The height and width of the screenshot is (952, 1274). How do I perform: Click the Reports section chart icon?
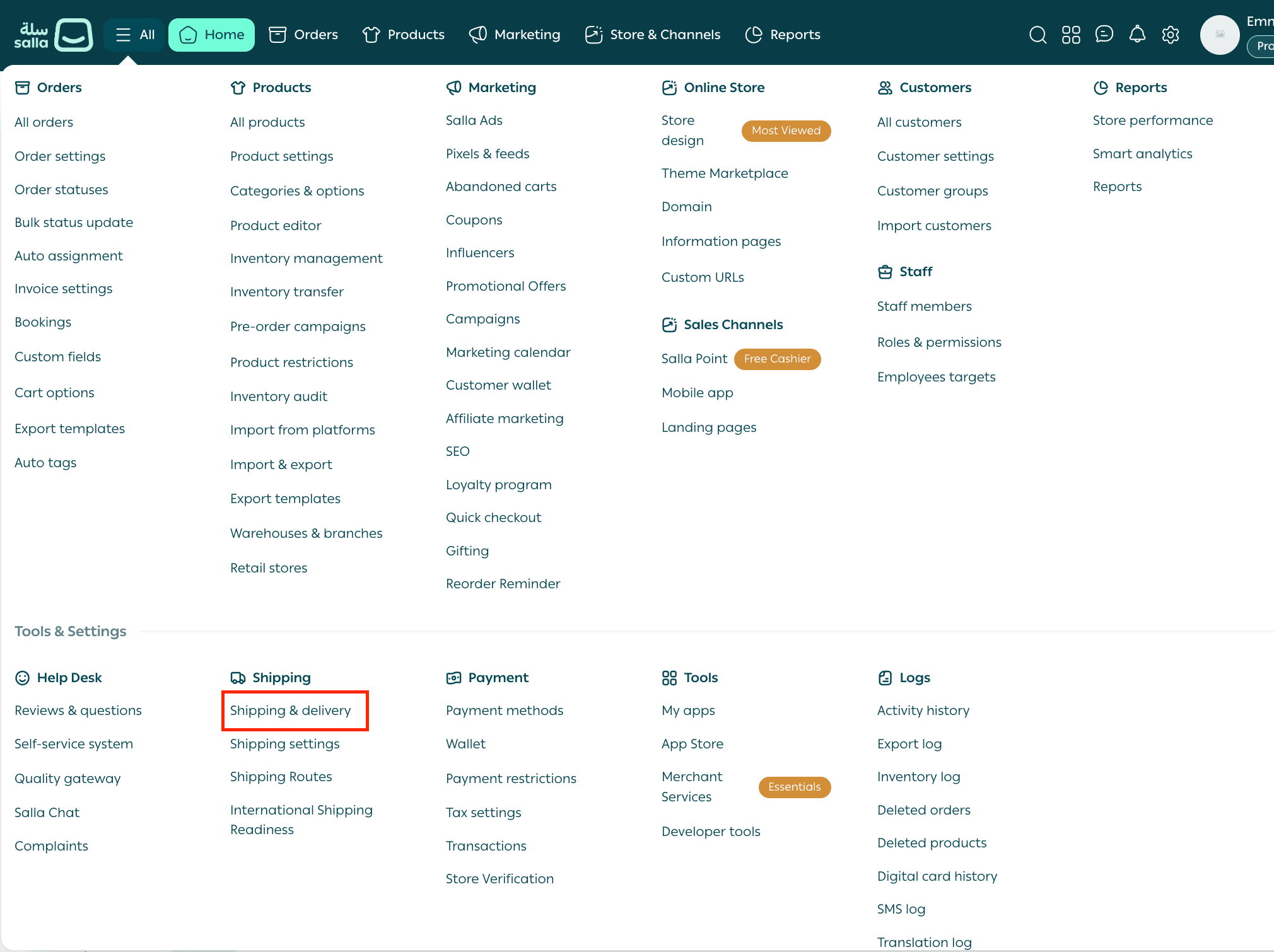[1101, 88]
